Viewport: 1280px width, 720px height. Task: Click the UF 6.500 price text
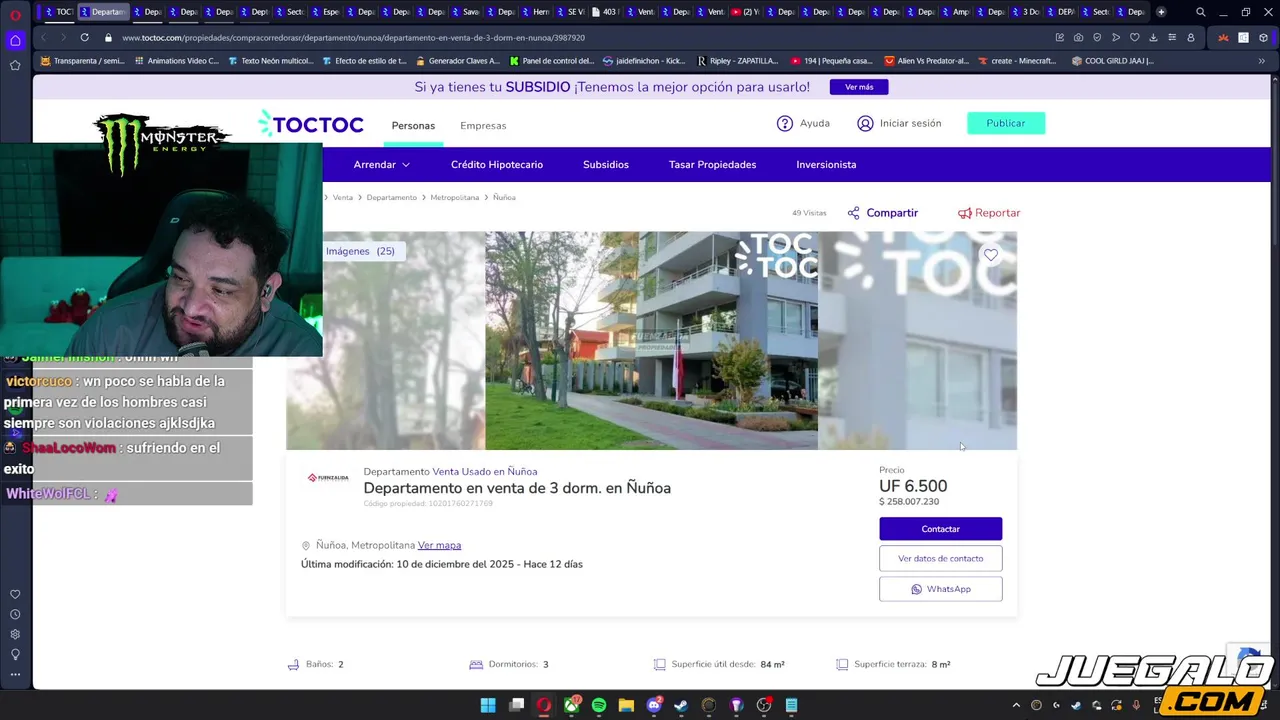click(x=913, y=487)
